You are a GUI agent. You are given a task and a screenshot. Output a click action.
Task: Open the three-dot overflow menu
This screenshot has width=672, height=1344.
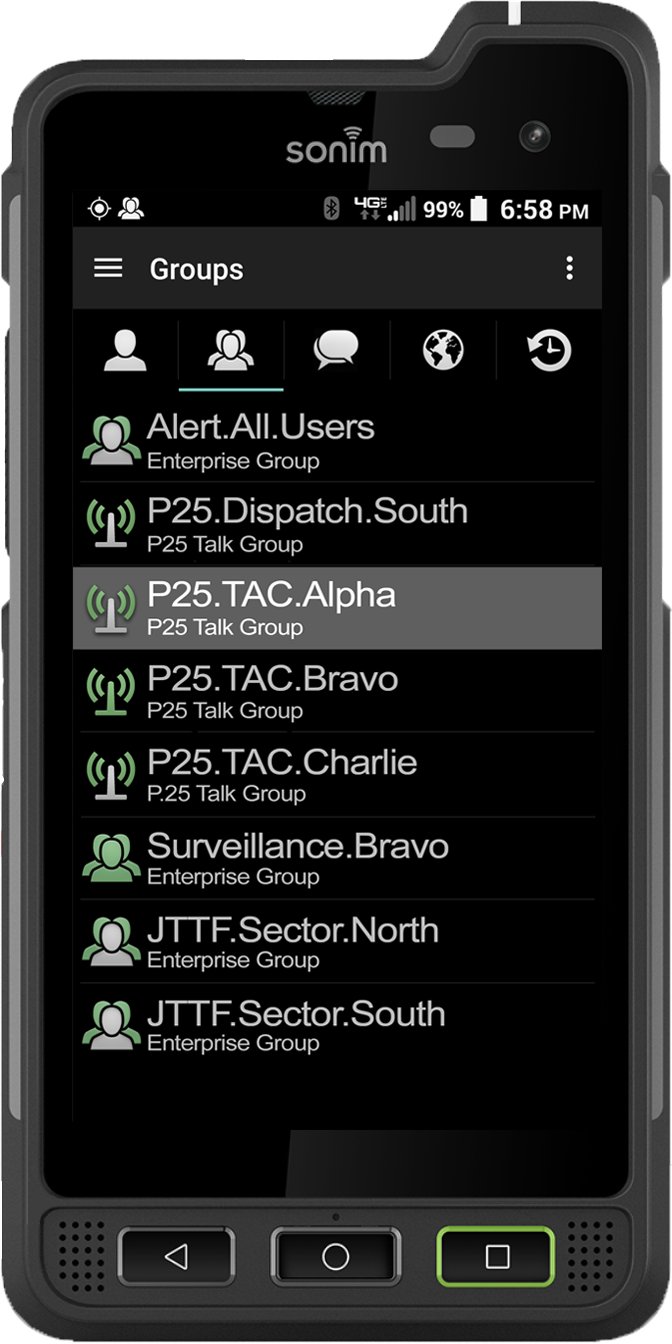coord(569,268)
